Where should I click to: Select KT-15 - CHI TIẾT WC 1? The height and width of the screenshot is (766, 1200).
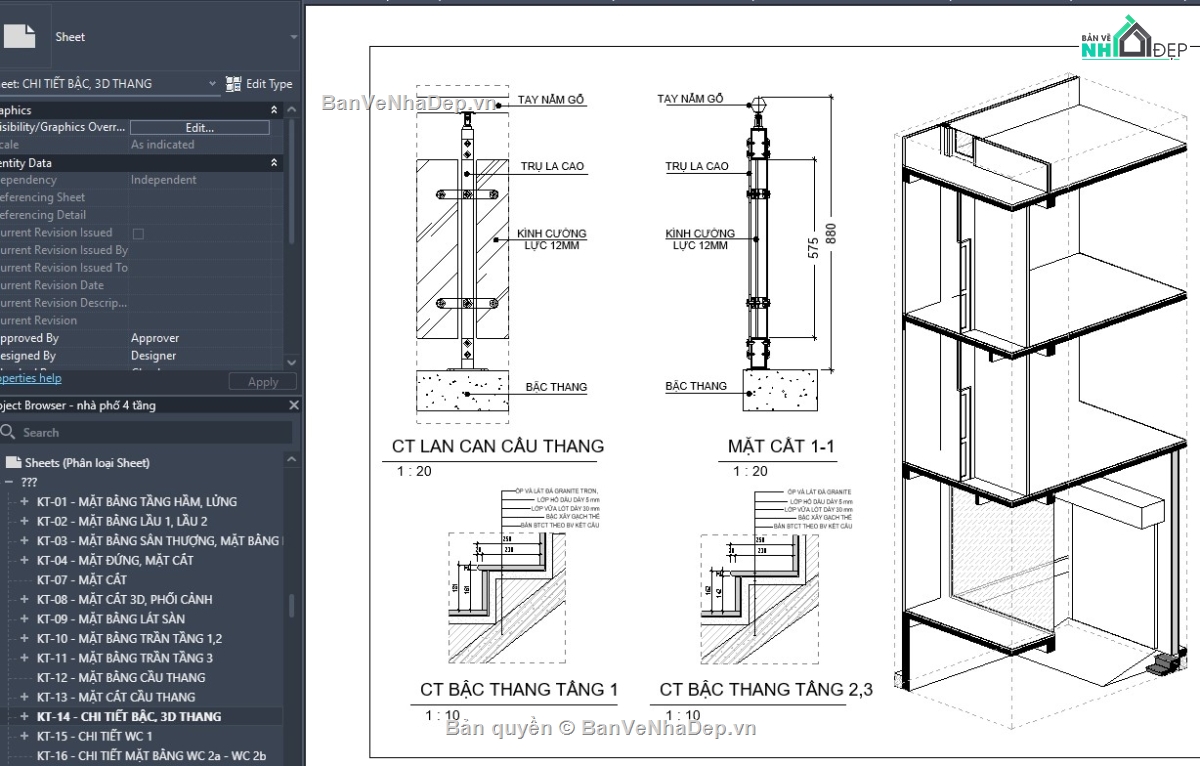[95, 736]
